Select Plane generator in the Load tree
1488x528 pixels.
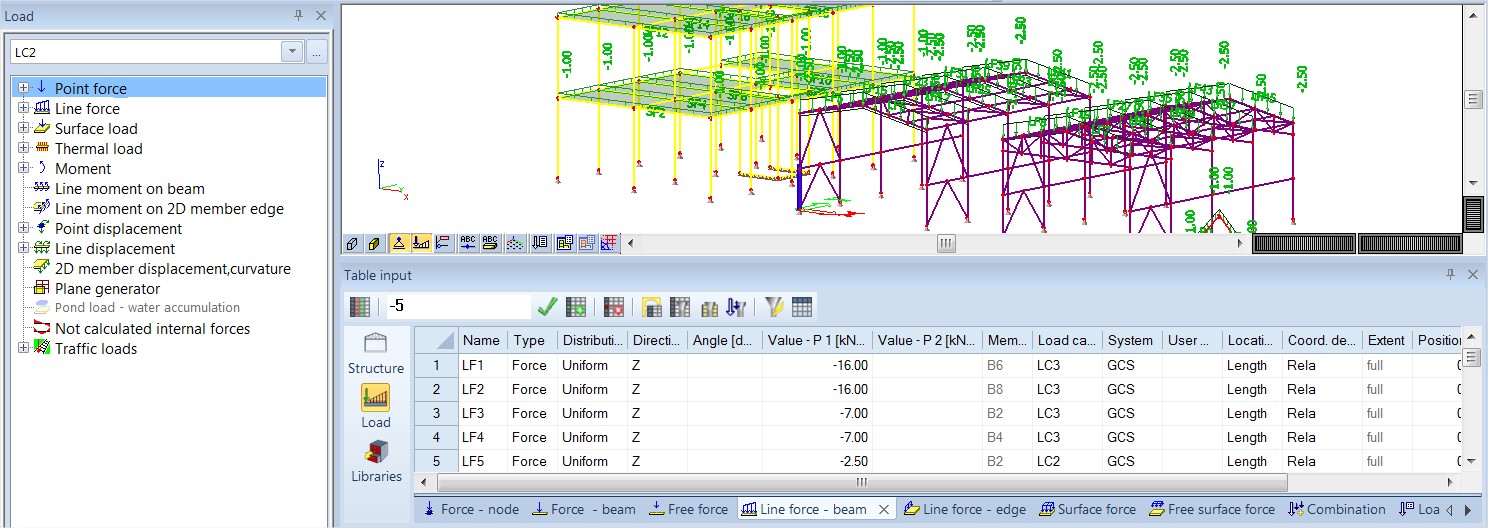coord(107,288)
